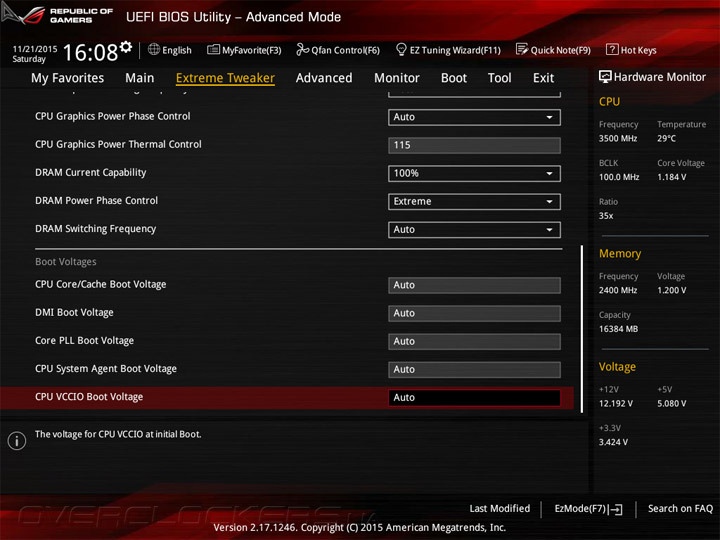Click the 16:08 clock display
This screenshot has height=540, width=720.
[x=90, y=52]
